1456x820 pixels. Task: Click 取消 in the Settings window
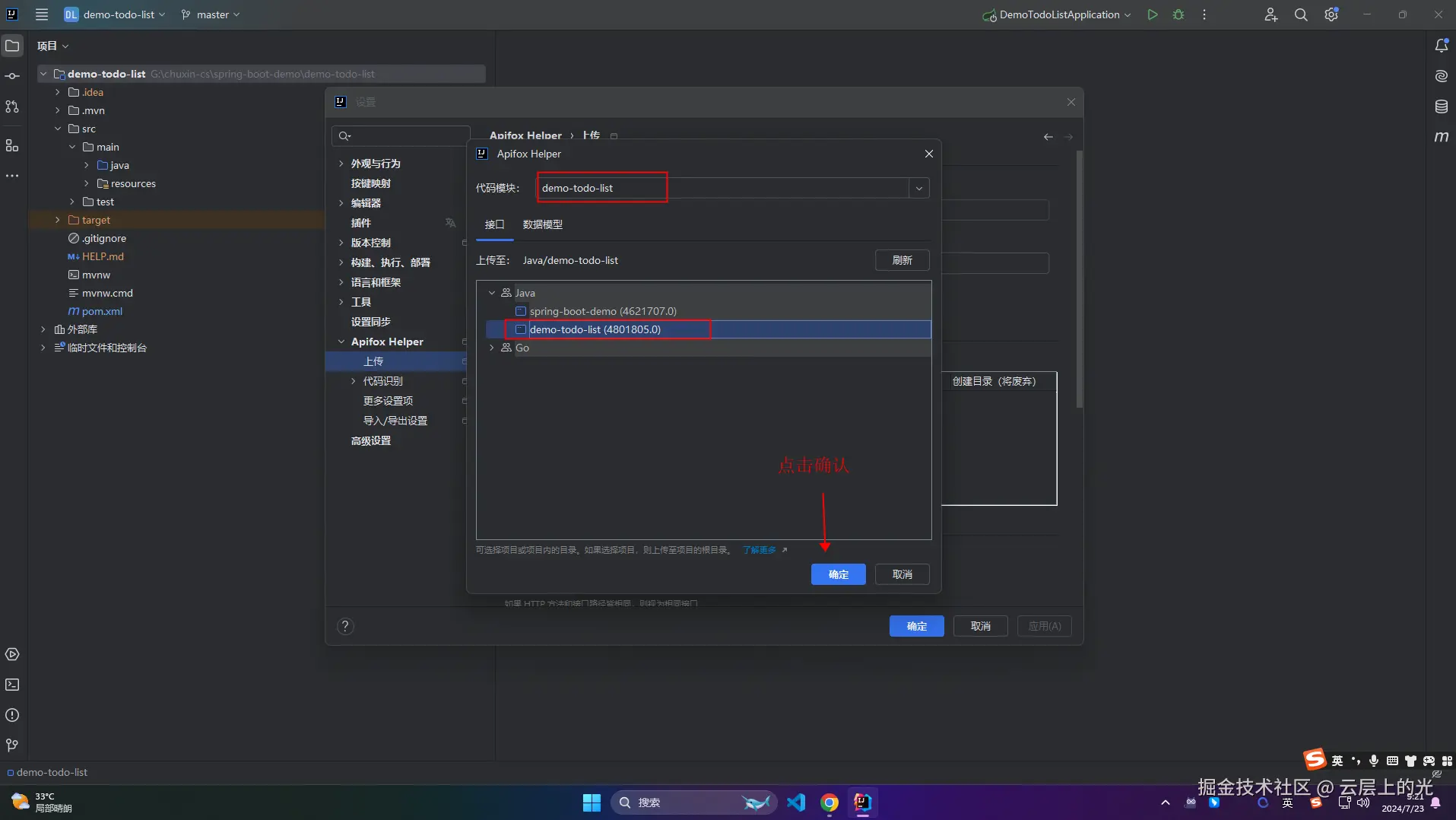click(981, 626)
